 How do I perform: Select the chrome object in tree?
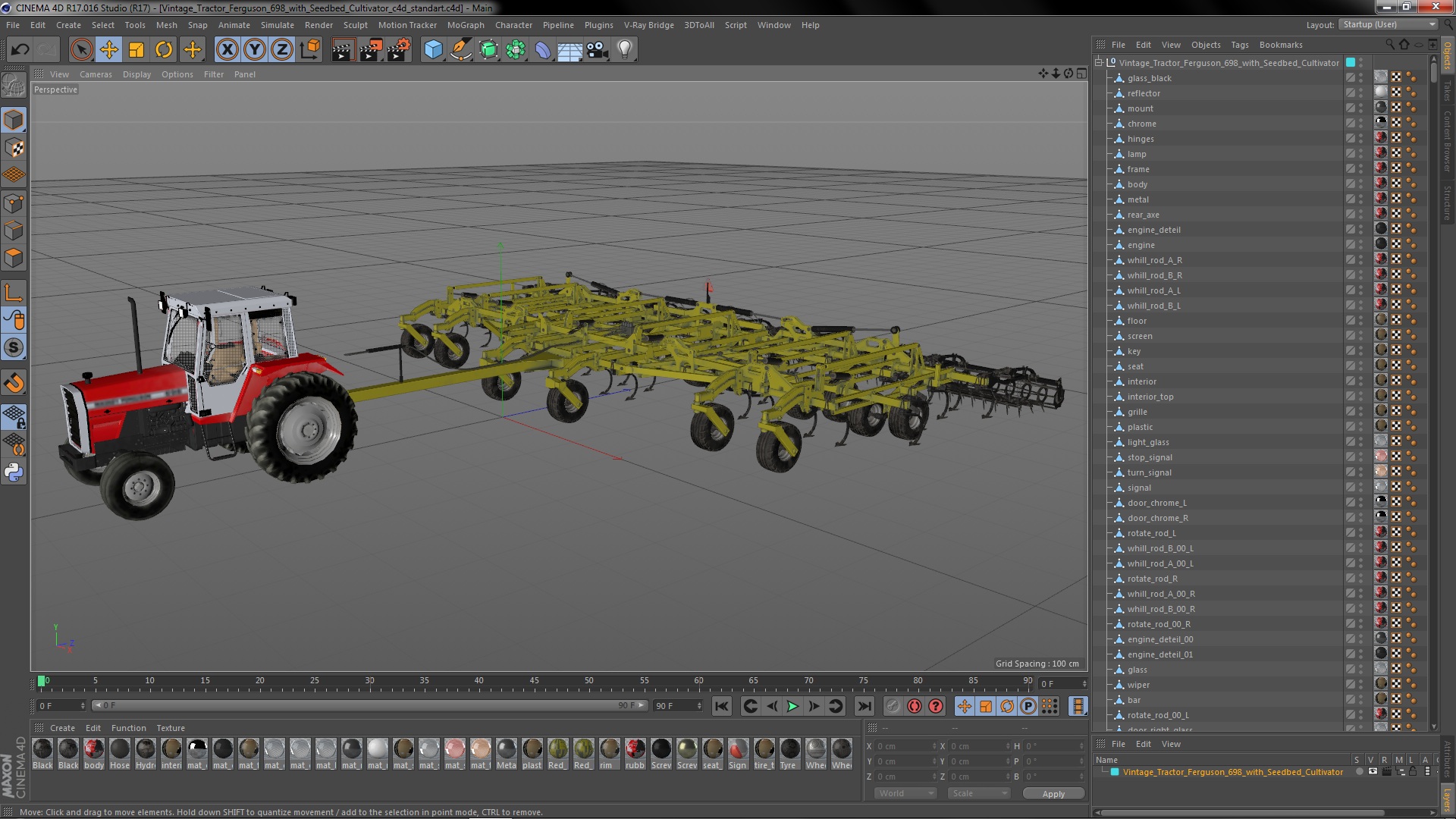coord(1141,124)
